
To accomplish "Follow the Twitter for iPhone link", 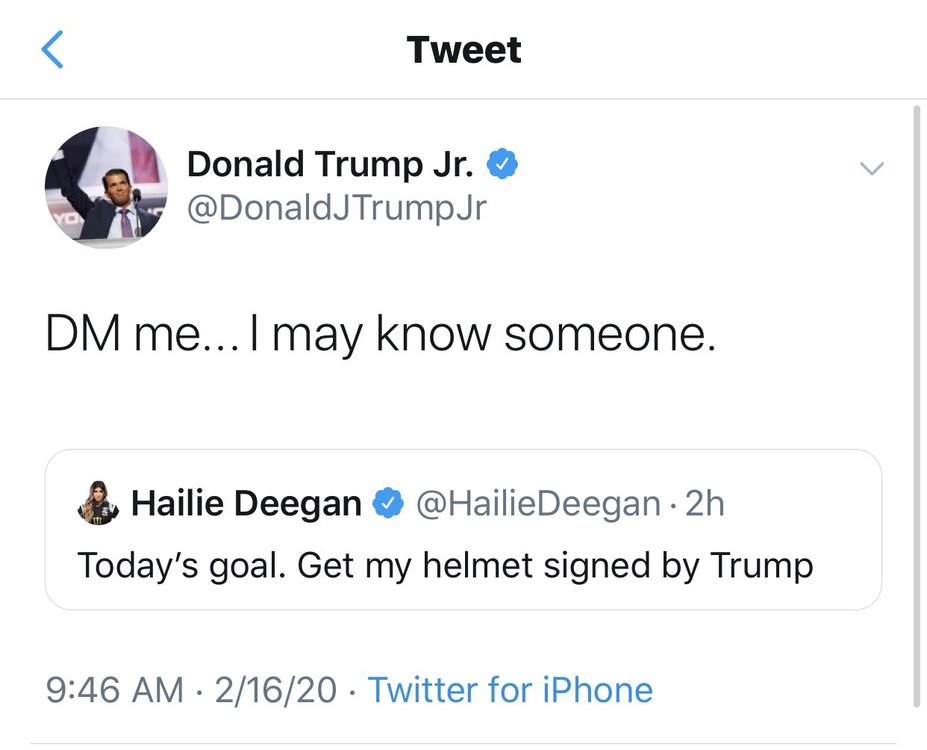I will click(510, 690).
